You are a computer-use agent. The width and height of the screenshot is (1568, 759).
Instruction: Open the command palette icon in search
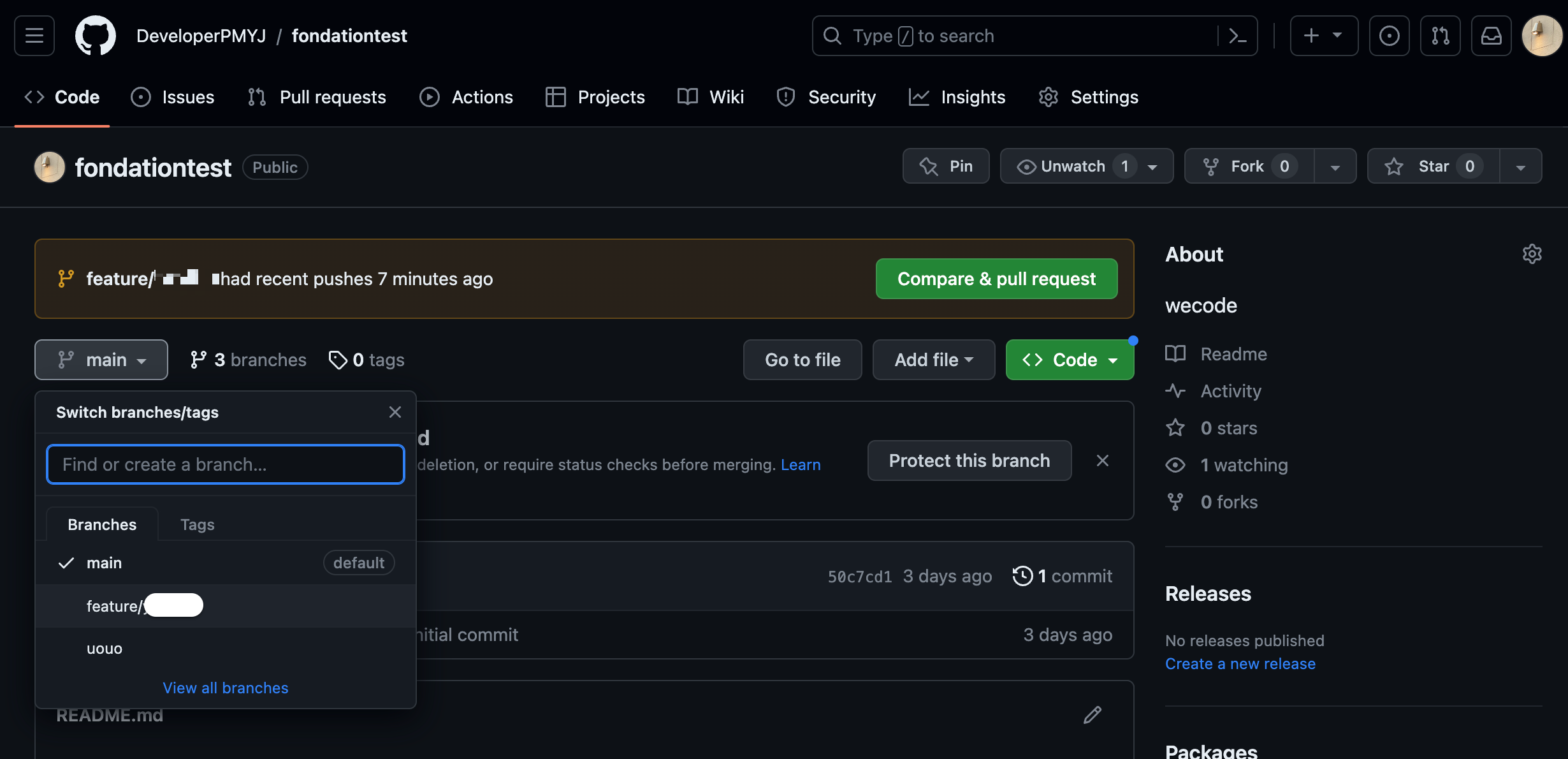[x=1237, y=36]
